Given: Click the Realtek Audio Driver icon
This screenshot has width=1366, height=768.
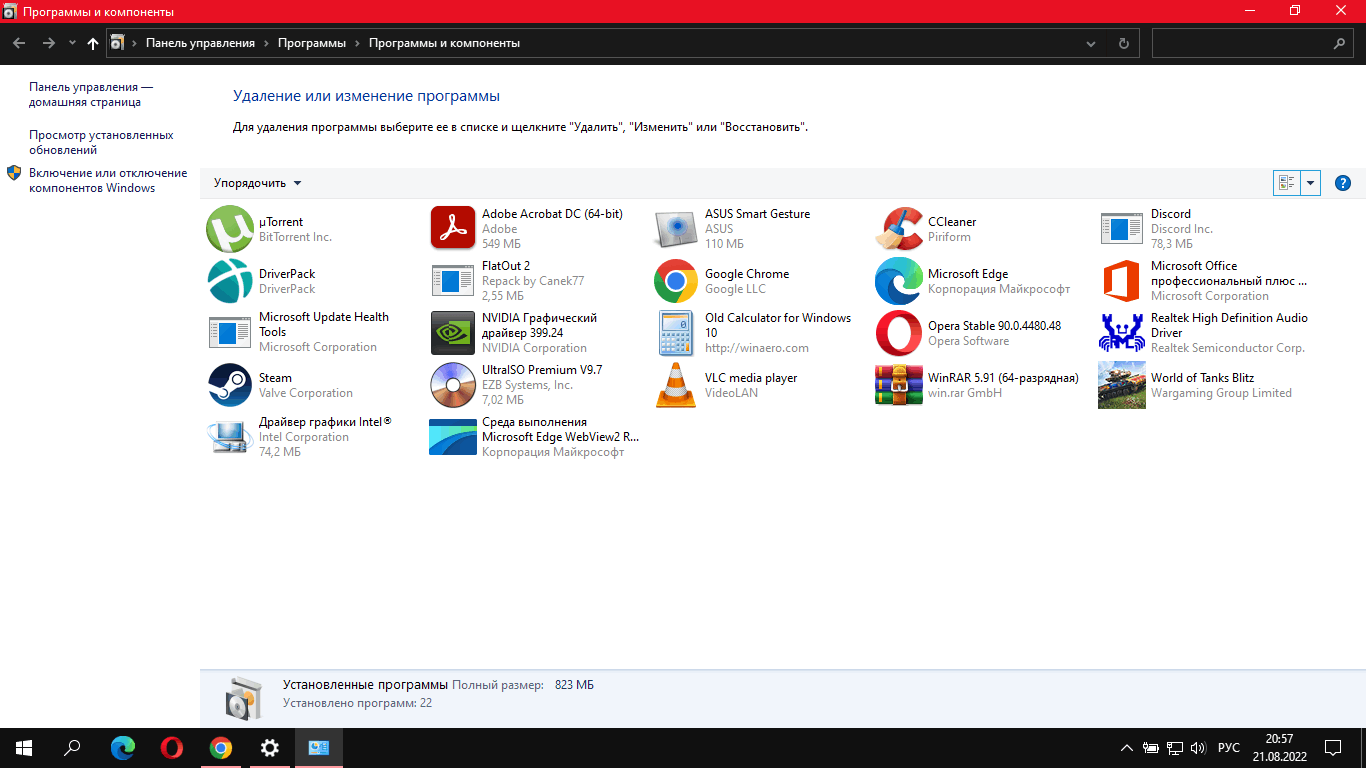Looking at the screenshot, I should tap(1122, 333).
